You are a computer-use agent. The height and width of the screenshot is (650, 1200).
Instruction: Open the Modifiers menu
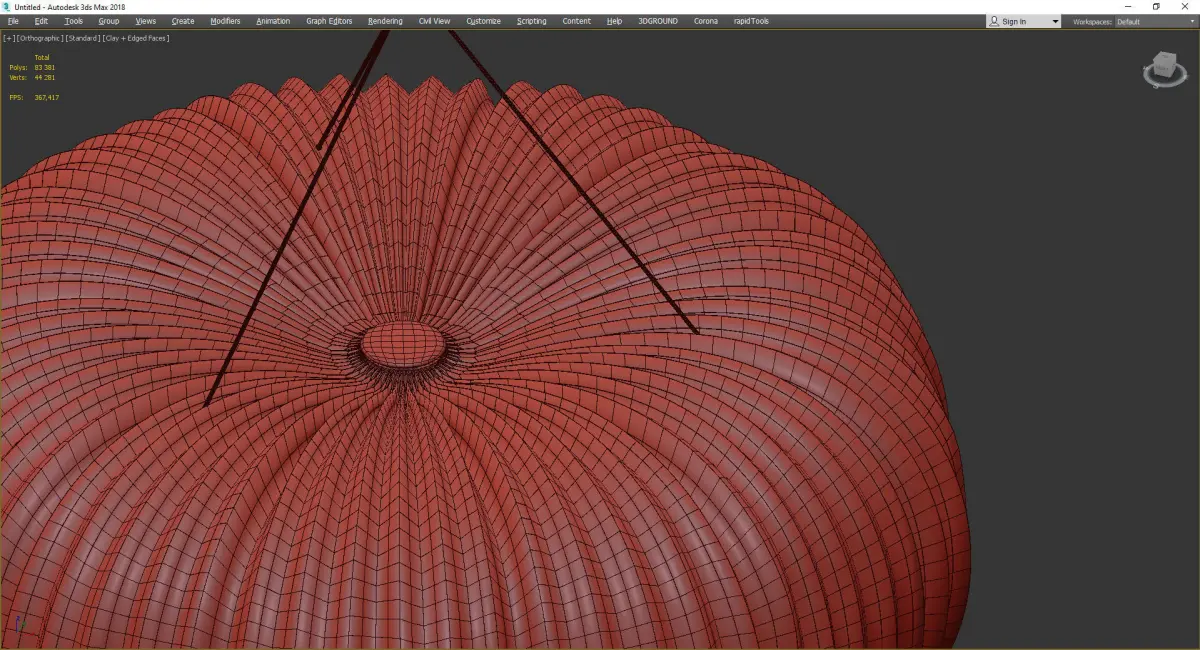pos(225,21)
